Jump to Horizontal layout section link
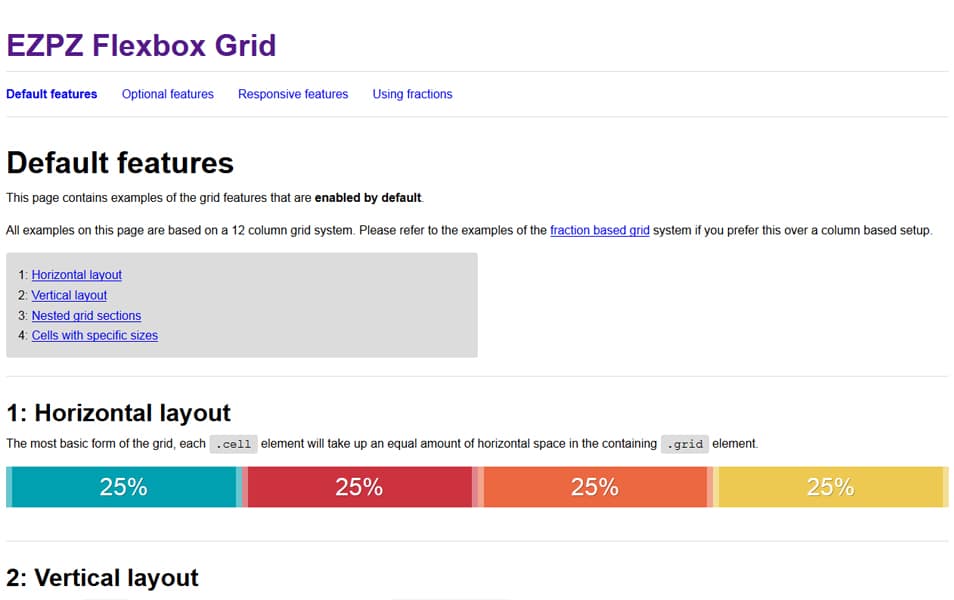 tap(77, 275)
